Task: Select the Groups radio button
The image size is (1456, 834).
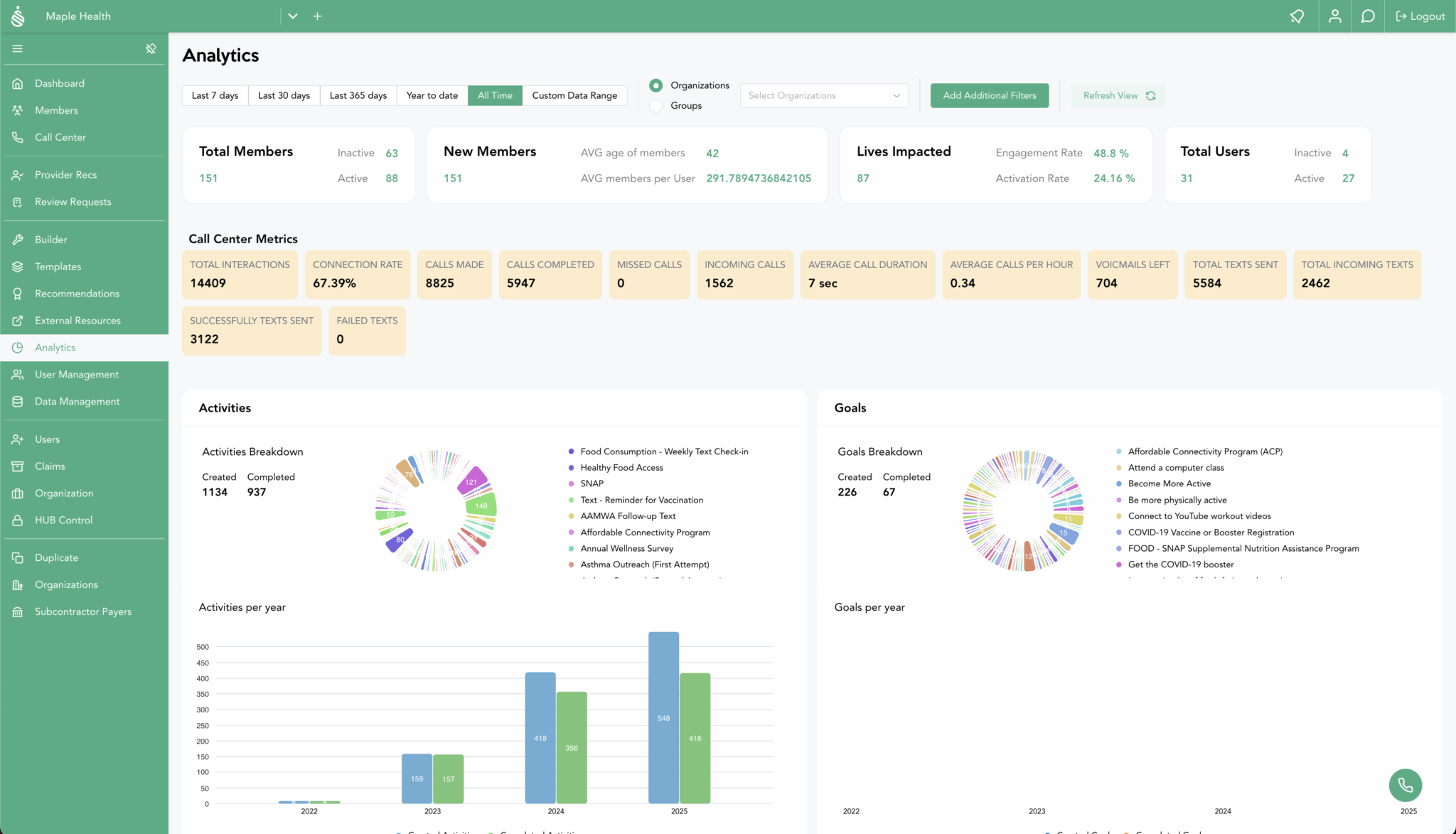Action: 656,105
